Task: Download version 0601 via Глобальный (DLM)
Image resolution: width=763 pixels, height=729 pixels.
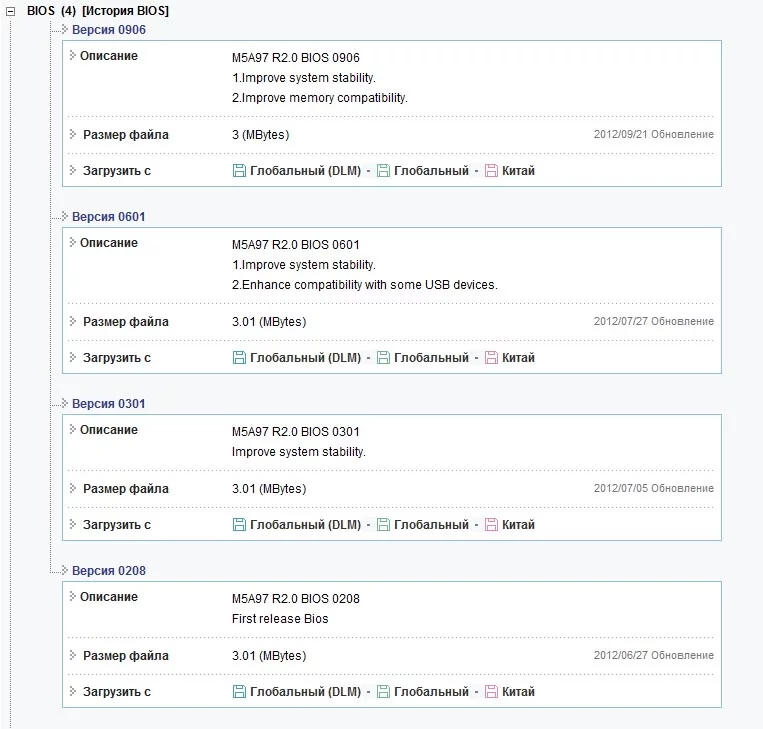Action: click(305, 358)
